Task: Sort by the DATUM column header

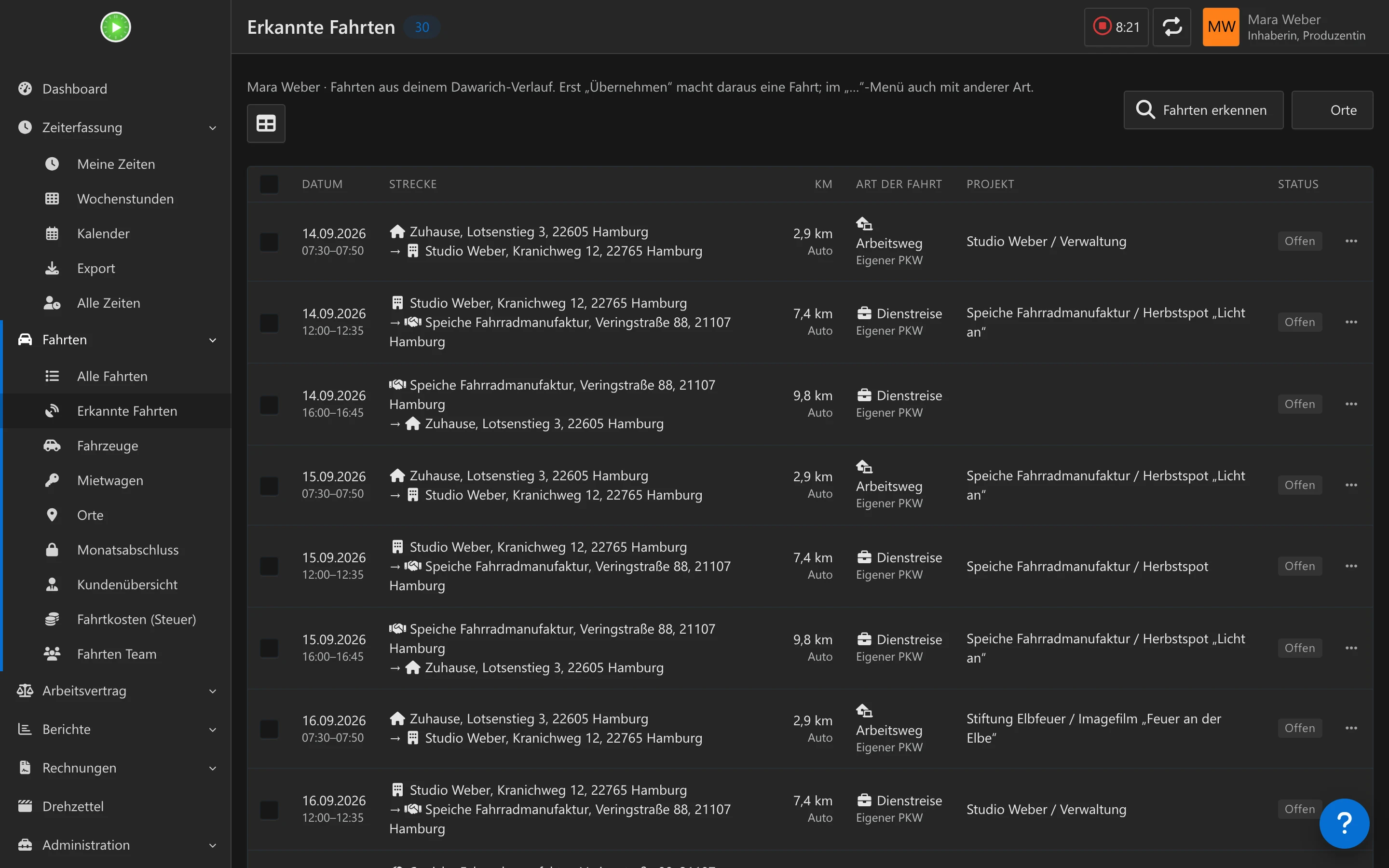Action: click(322, 184)
